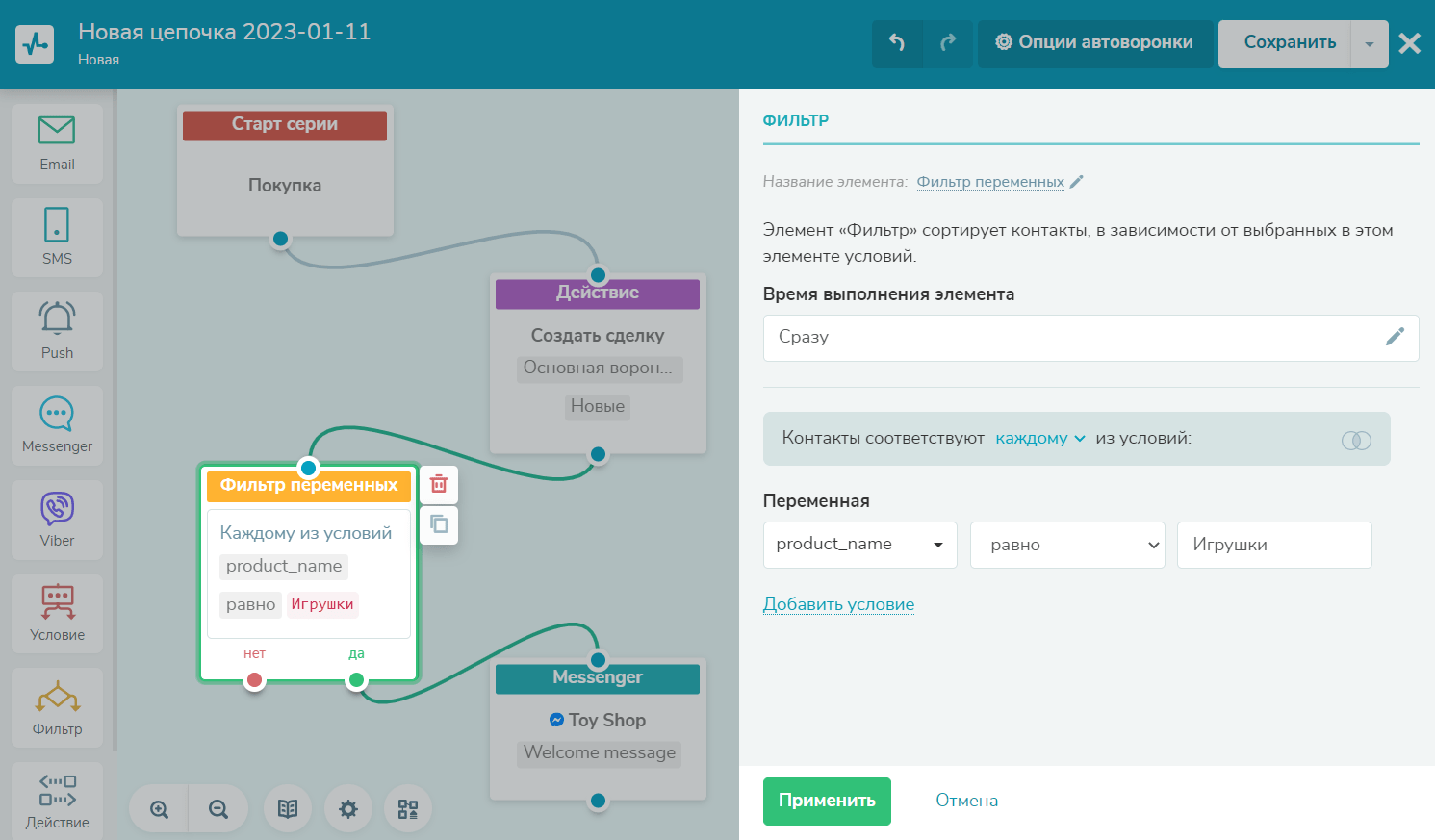Cancel with the Отмена link
The image size is (1435, 840).
point(967,801)
